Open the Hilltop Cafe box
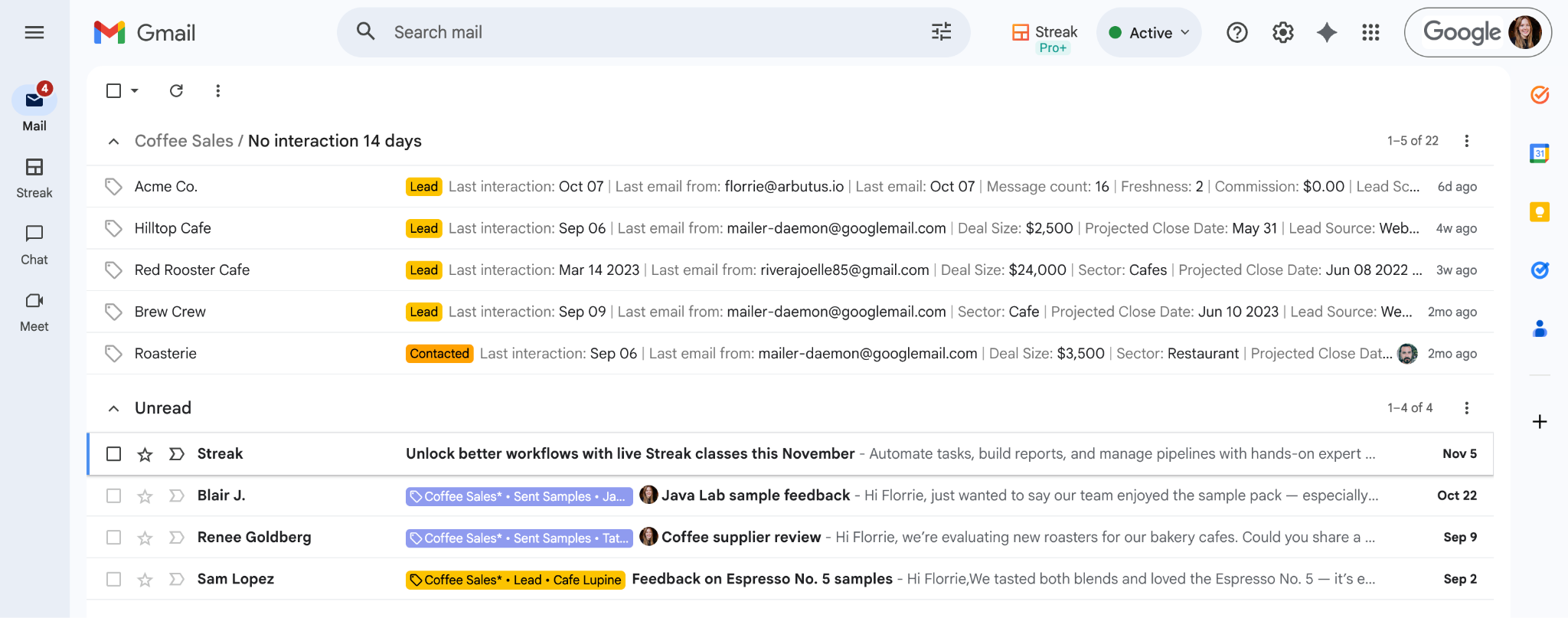This screenshot has height=618, width=1568. pyautogui.click(x=790, y=228)
